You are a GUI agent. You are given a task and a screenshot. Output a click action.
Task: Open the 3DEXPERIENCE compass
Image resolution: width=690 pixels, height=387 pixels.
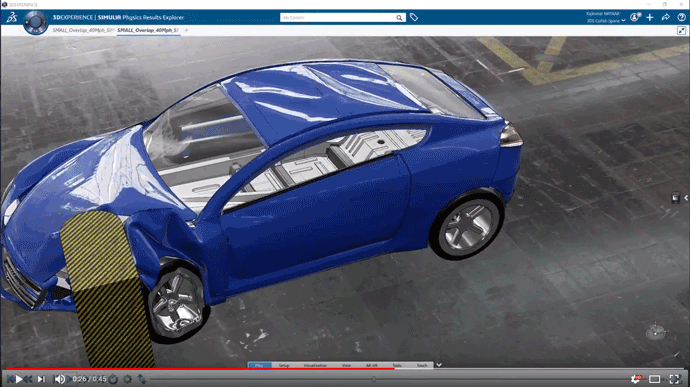(x=35, y=22)
